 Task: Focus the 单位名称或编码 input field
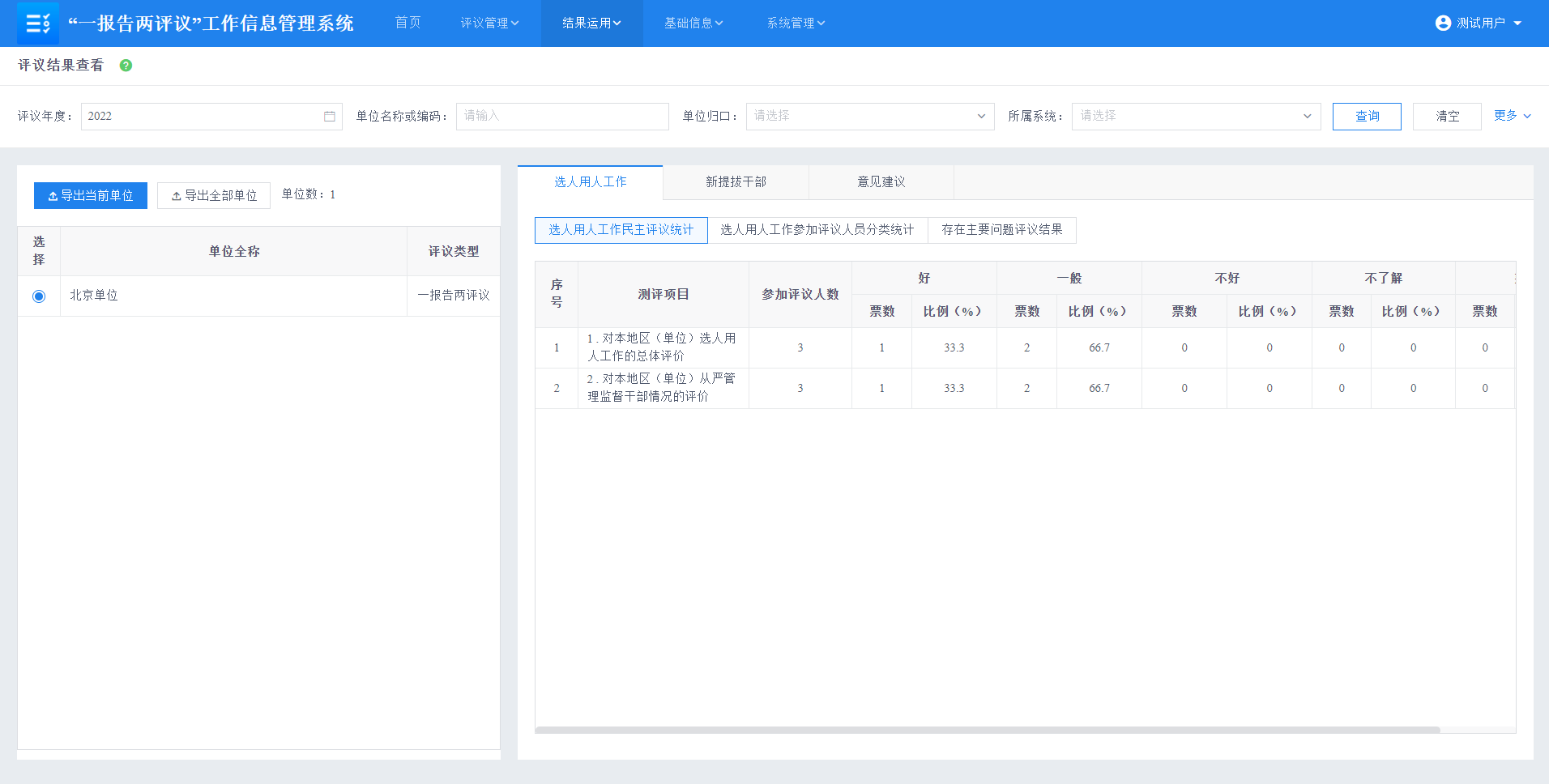[562, 117]
